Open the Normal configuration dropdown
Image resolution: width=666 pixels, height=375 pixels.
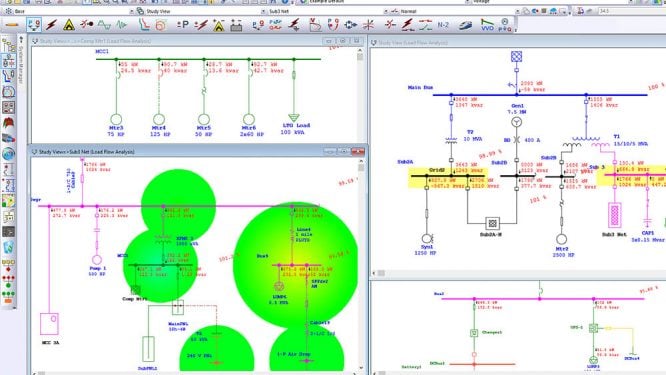(517, 11)
